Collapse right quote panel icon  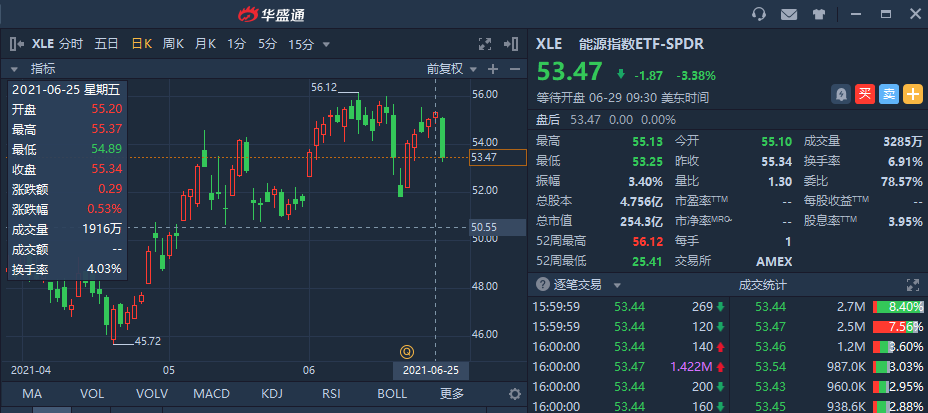click(x=511, y=44)
